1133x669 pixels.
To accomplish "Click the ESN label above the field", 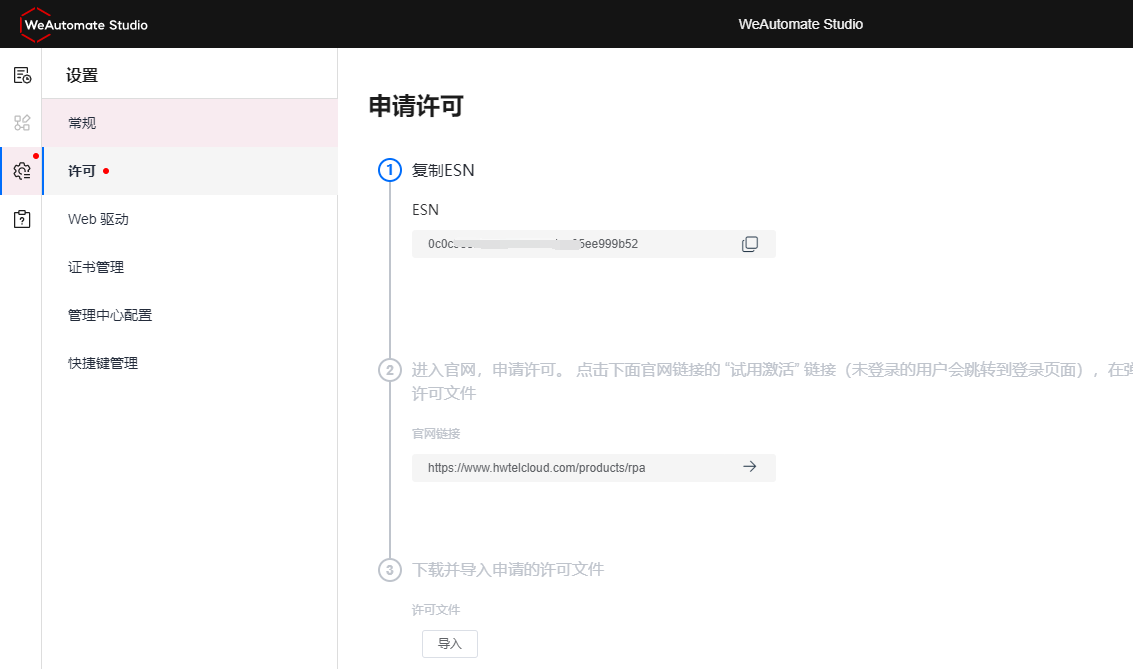I will [426, 210].
